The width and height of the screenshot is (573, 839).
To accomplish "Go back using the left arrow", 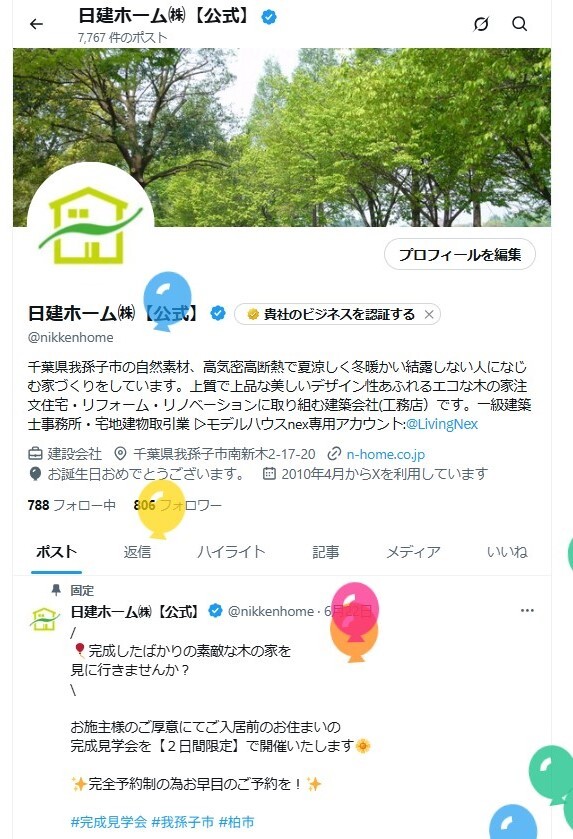I will [36, 24].
